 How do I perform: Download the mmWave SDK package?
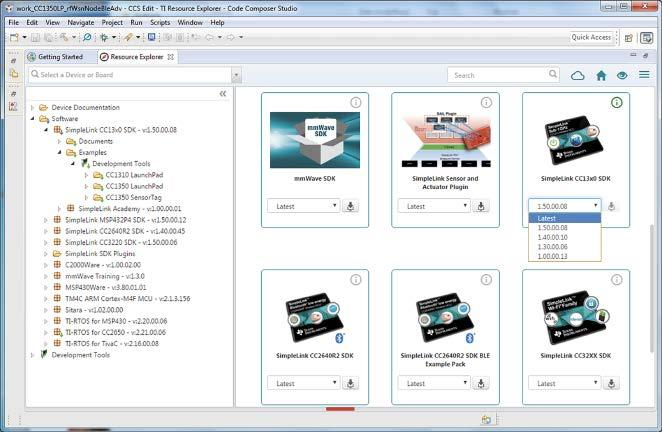pos(350,206)
